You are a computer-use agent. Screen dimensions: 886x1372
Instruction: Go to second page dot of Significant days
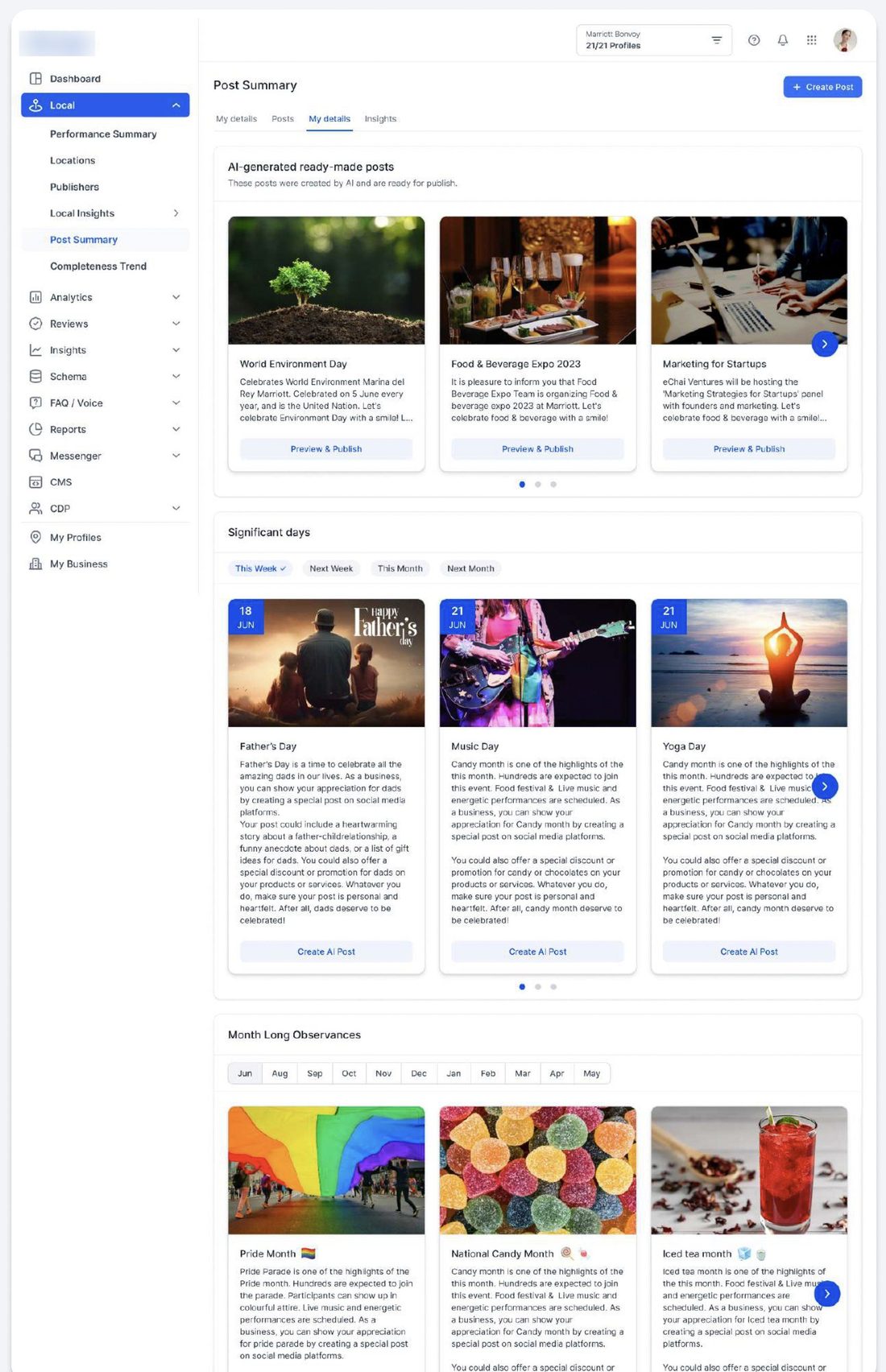538,987
